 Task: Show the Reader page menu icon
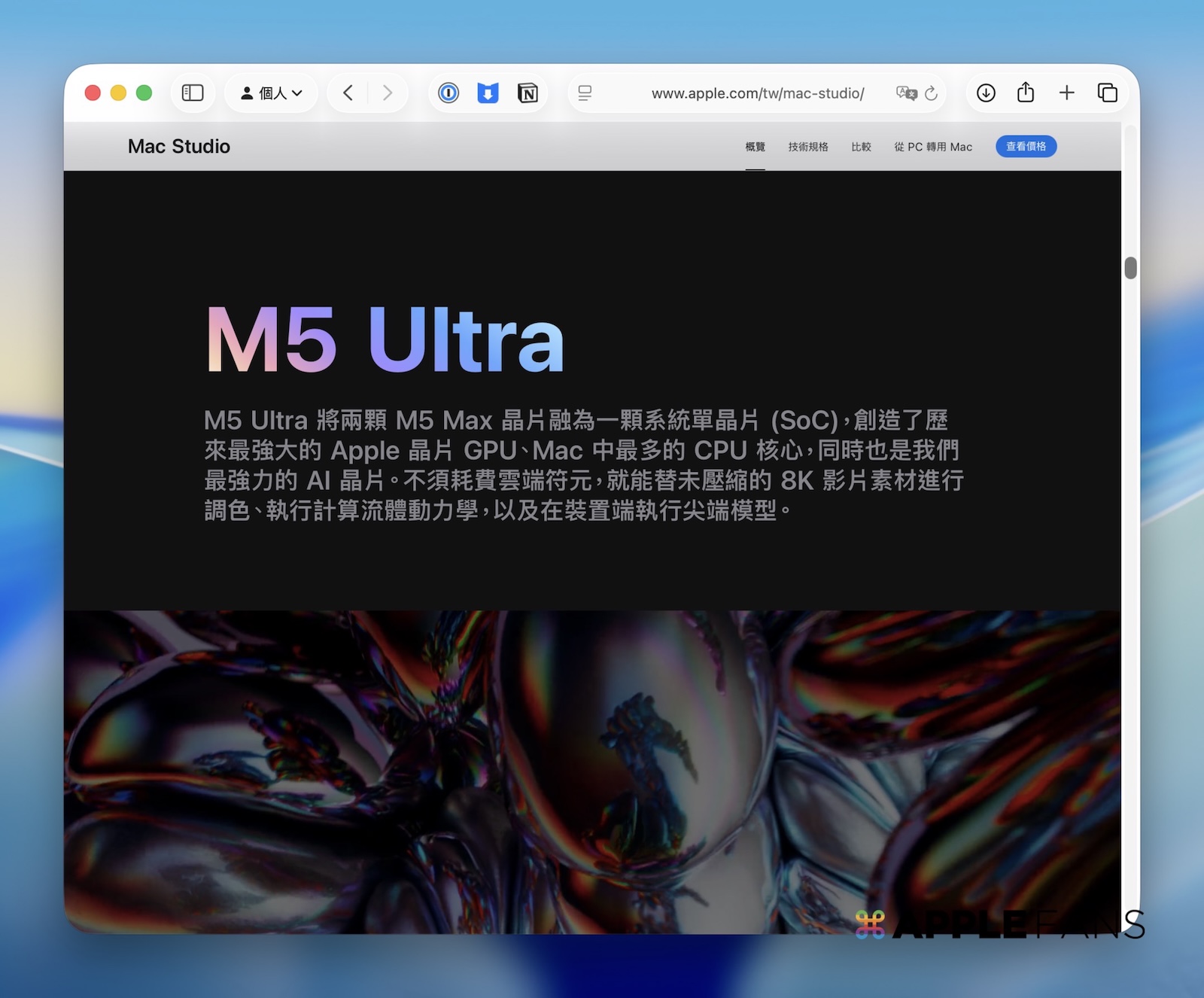(x=585, y=93)
